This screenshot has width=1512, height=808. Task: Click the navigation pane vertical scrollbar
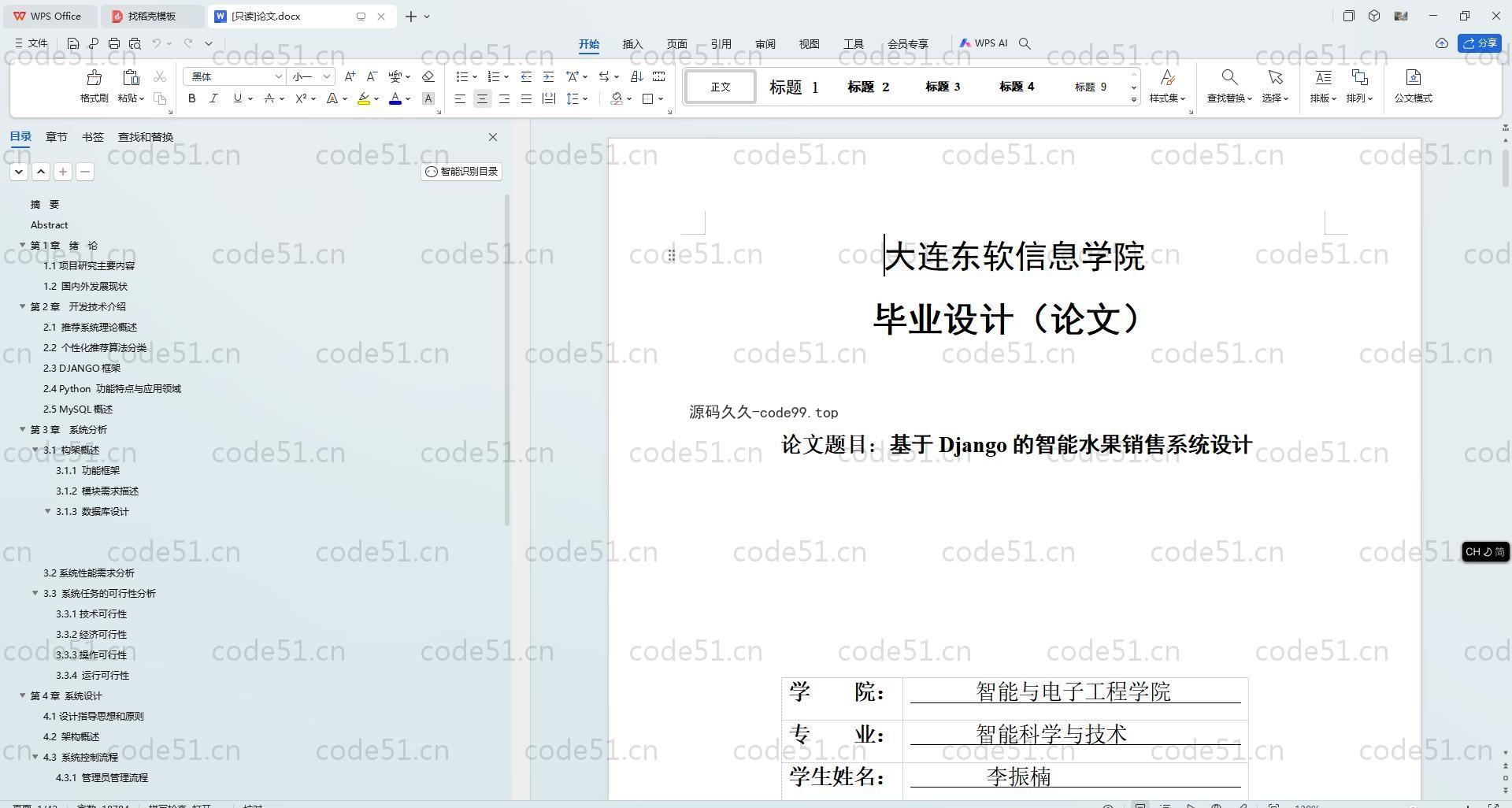click(x=507, y=361)
